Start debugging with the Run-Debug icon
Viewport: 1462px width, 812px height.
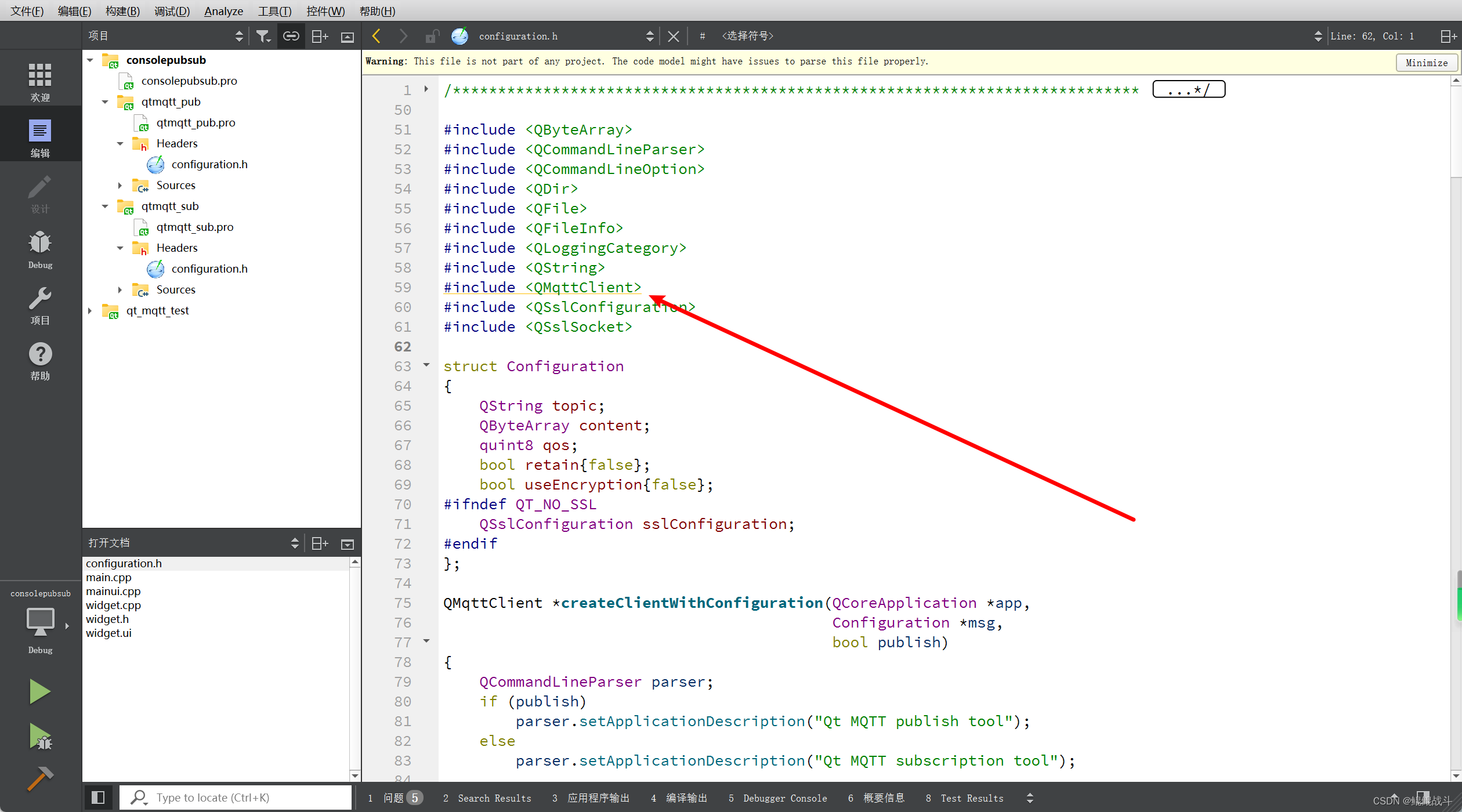[40, 737]
